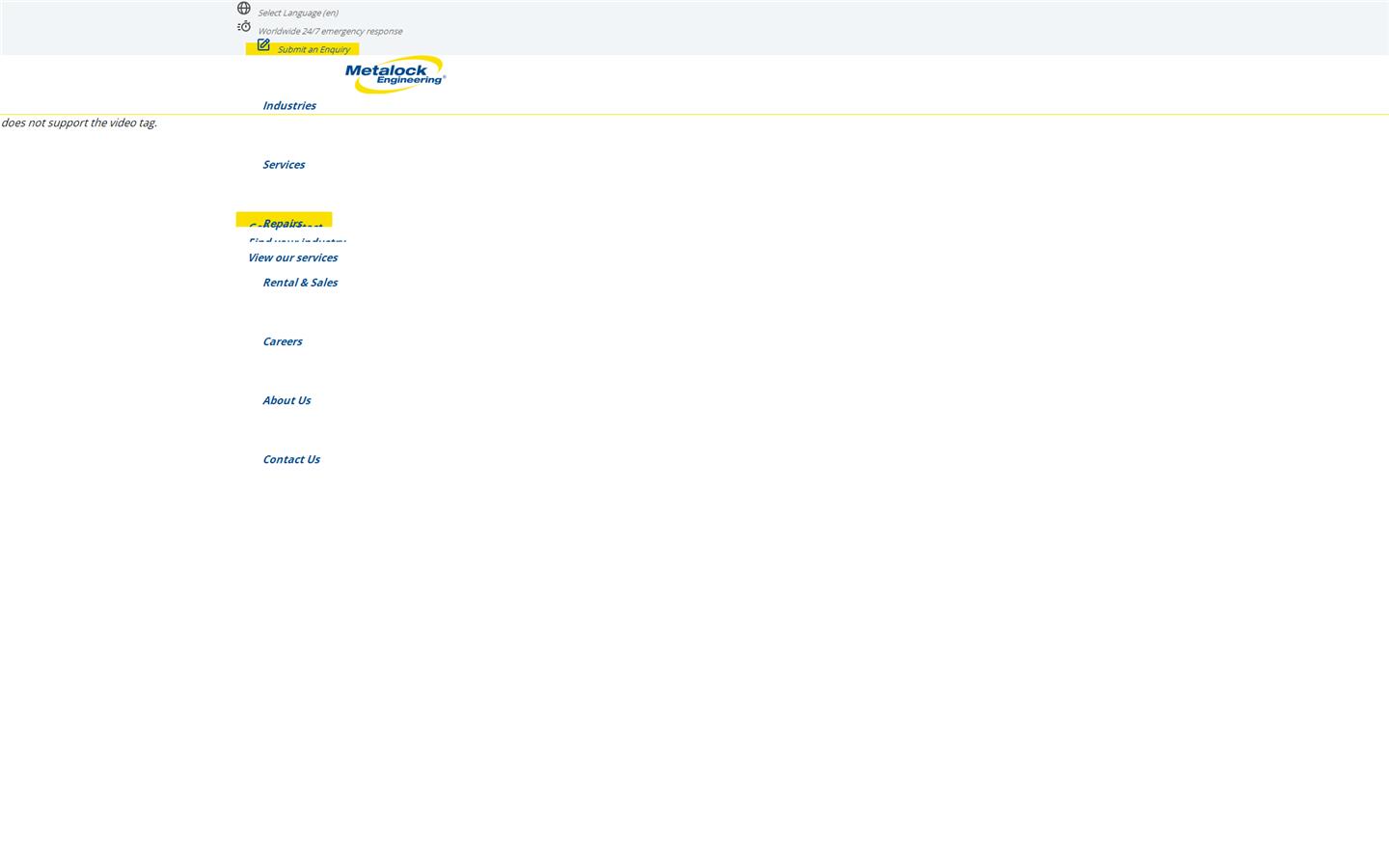Click the pencil enquiry icon

coord(263,45)
